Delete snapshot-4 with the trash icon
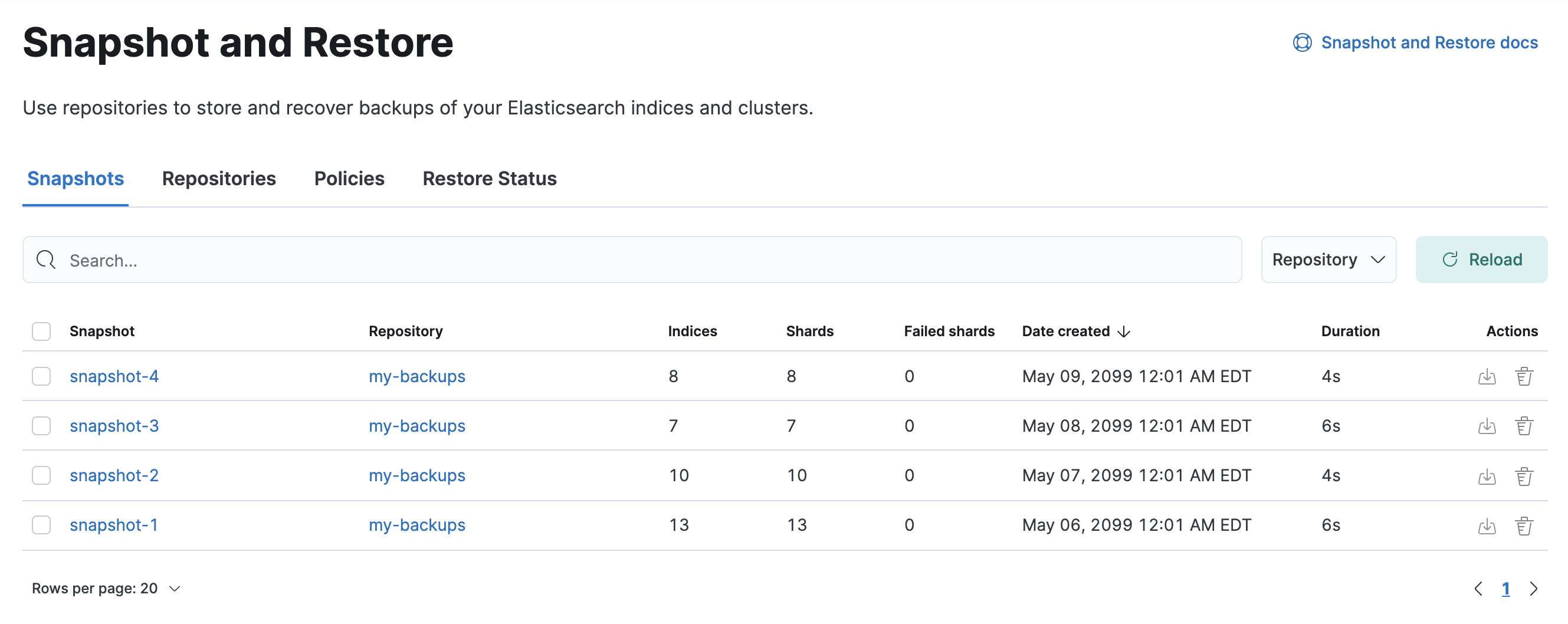Screen dimensions: 1568x624 pyautogui.click(x=1524, y=376)
